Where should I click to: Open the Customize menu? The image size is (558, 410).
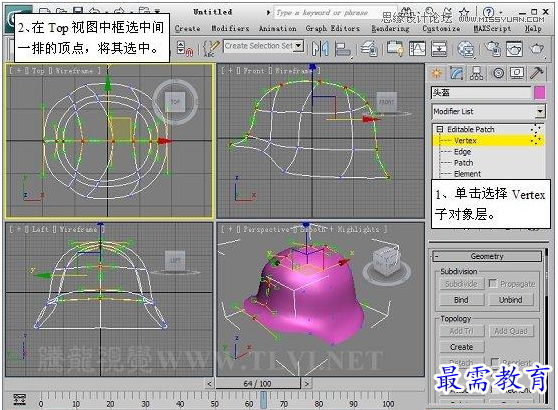[441, 28]
